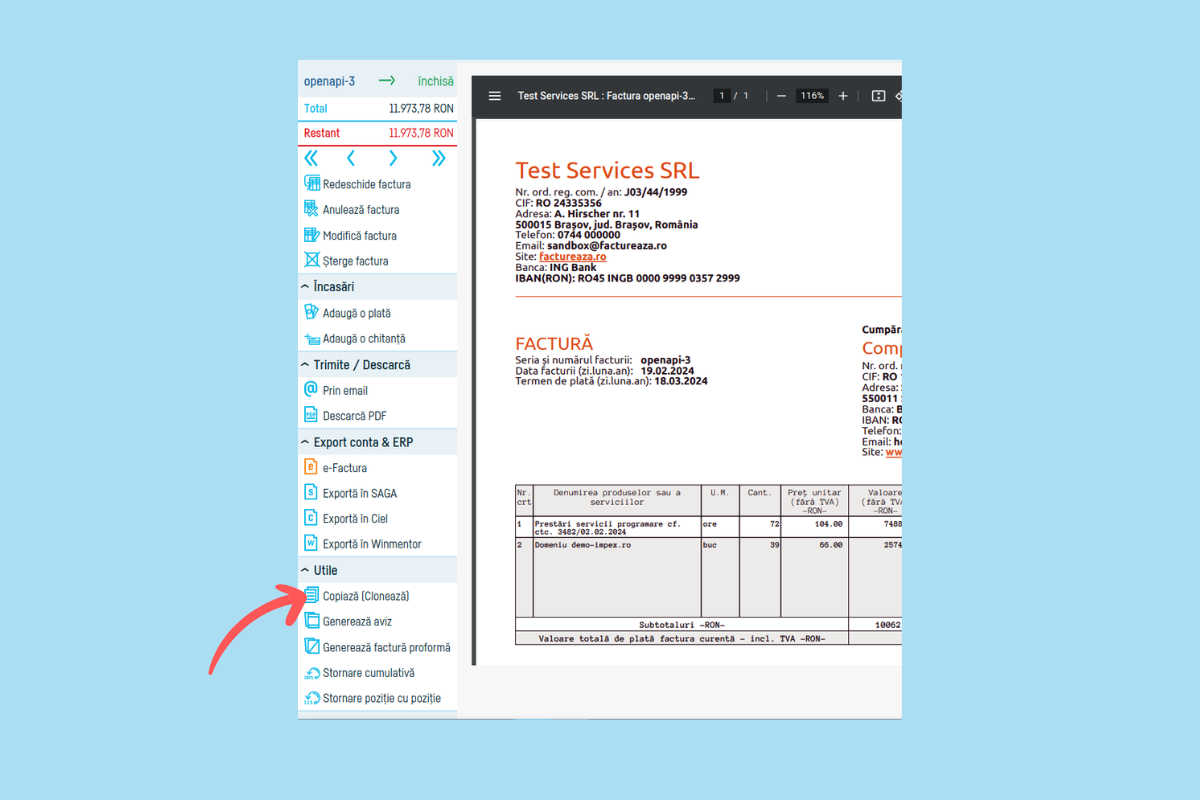This screenshot has width=1200, height=800.
Task: Collapse the Trimite / Descarcă section
Action: (305, 365)
